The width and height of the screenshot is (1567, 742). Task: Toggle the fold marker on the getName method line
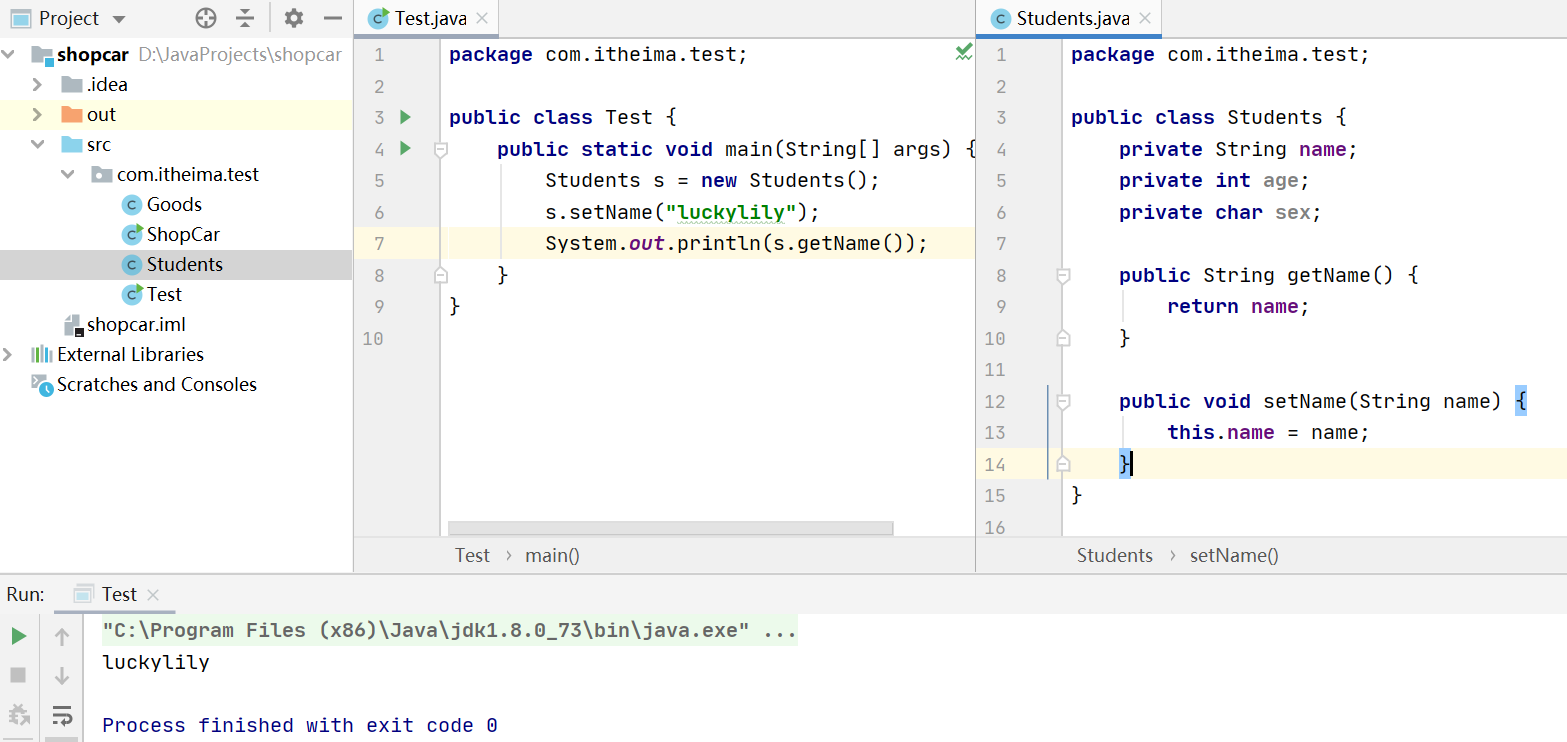click(1063, 275)
